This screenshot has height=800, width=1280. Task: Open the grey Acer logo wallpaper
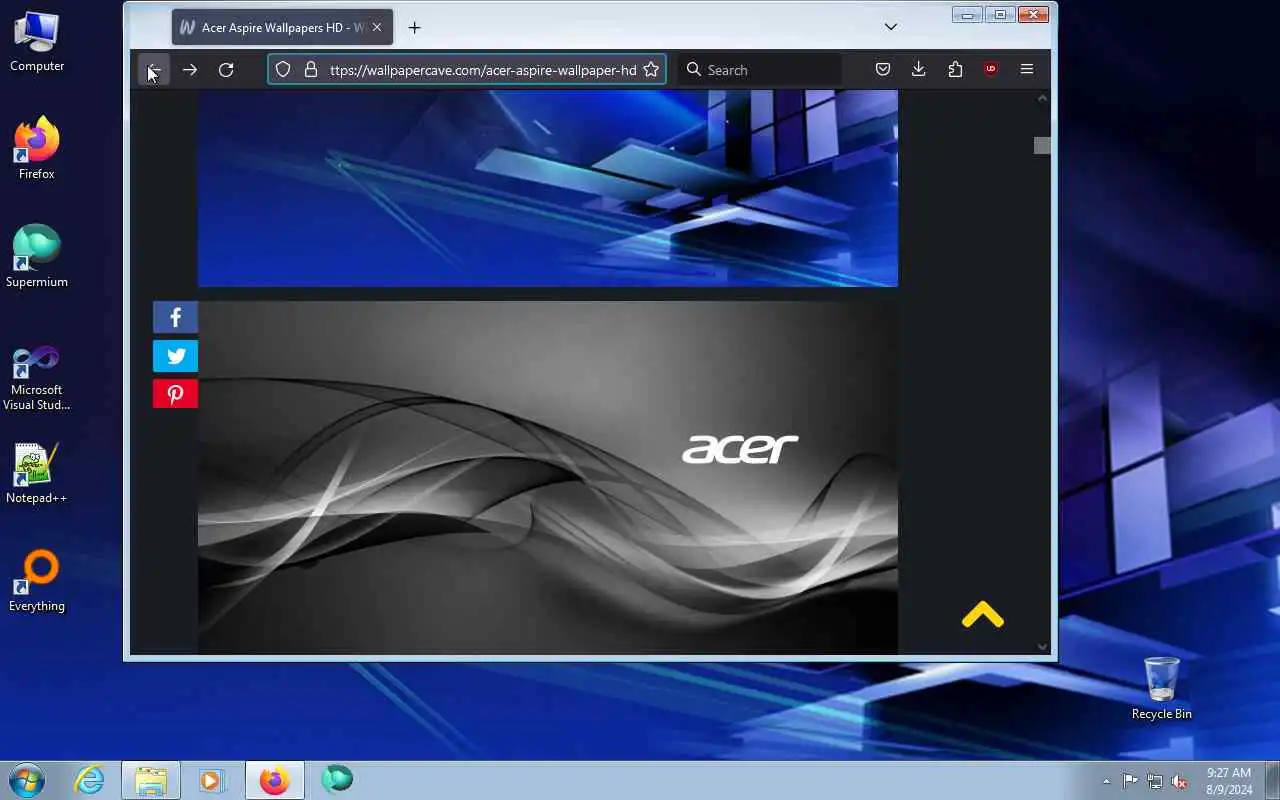click(x=548, y=478)
